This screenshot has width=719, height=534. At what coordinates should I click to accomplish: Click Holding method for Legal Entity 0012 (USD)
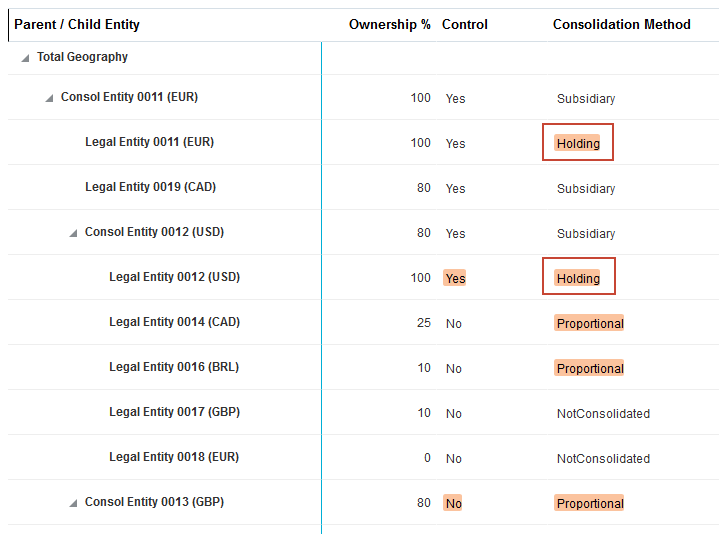[x=578, y=278]
